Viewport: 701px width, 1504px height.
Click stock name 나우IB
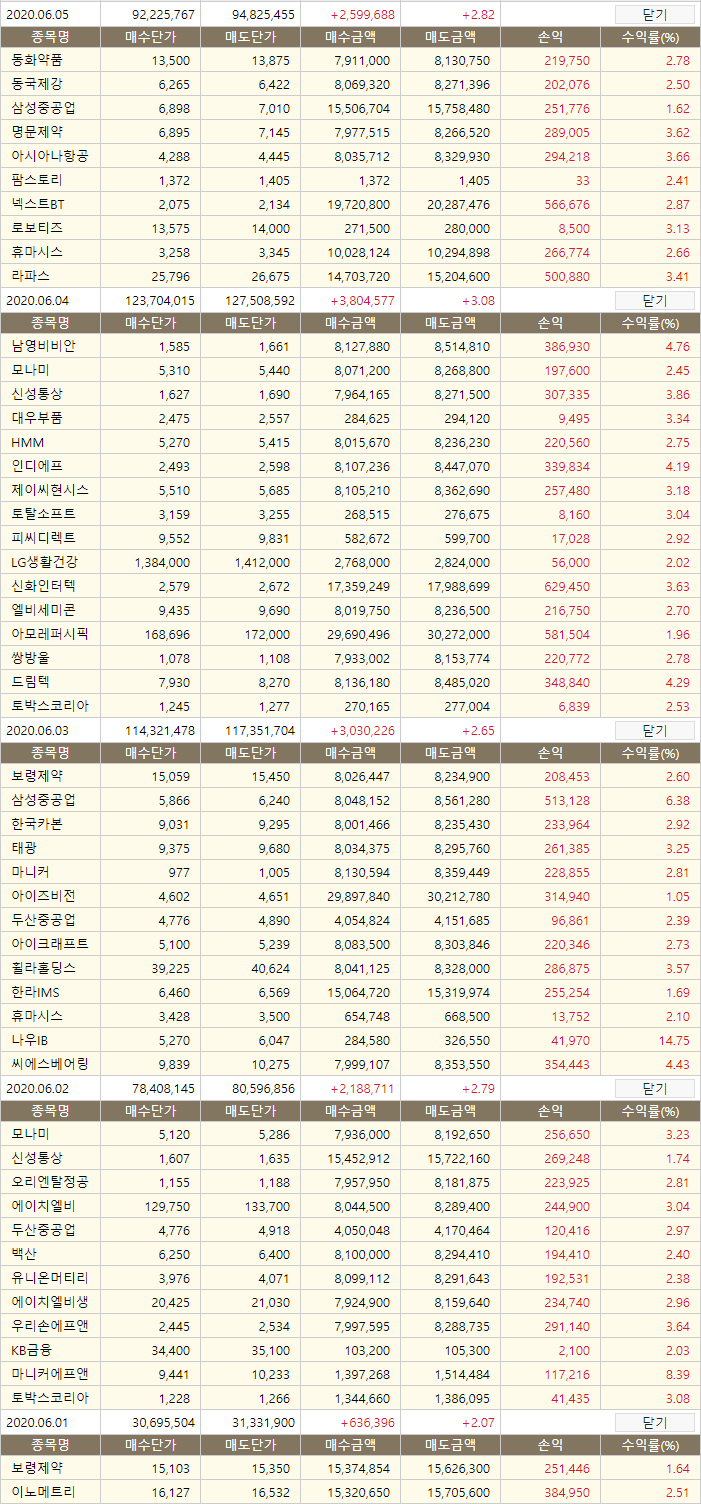(30, 1040)
